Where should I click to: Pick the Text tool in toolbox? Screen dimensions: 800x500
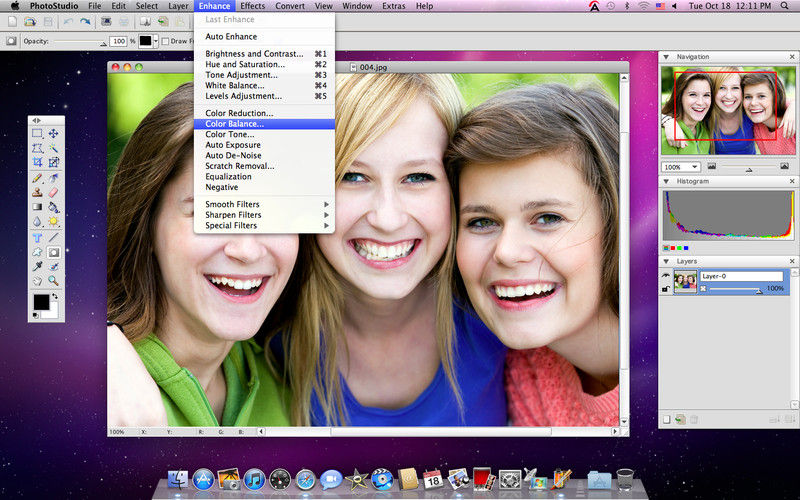pyautogui.click(x=37, y=238)
